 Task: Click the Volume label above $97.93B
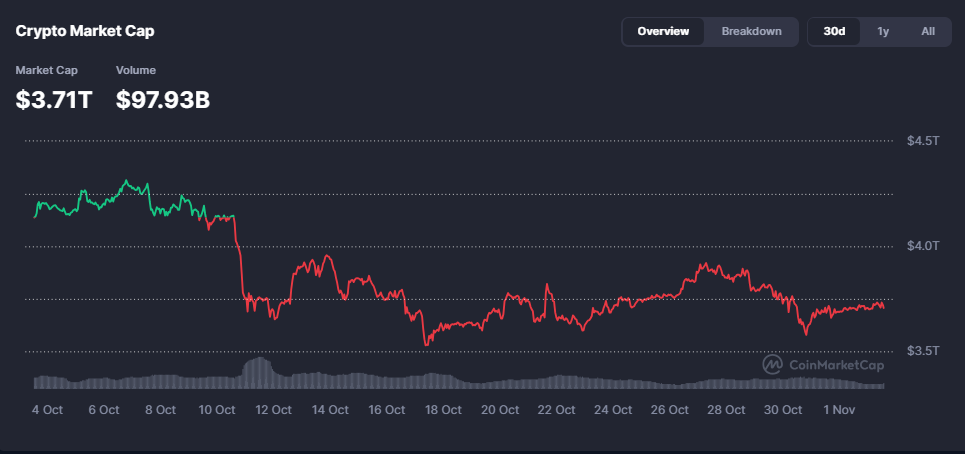coord(136,70)
